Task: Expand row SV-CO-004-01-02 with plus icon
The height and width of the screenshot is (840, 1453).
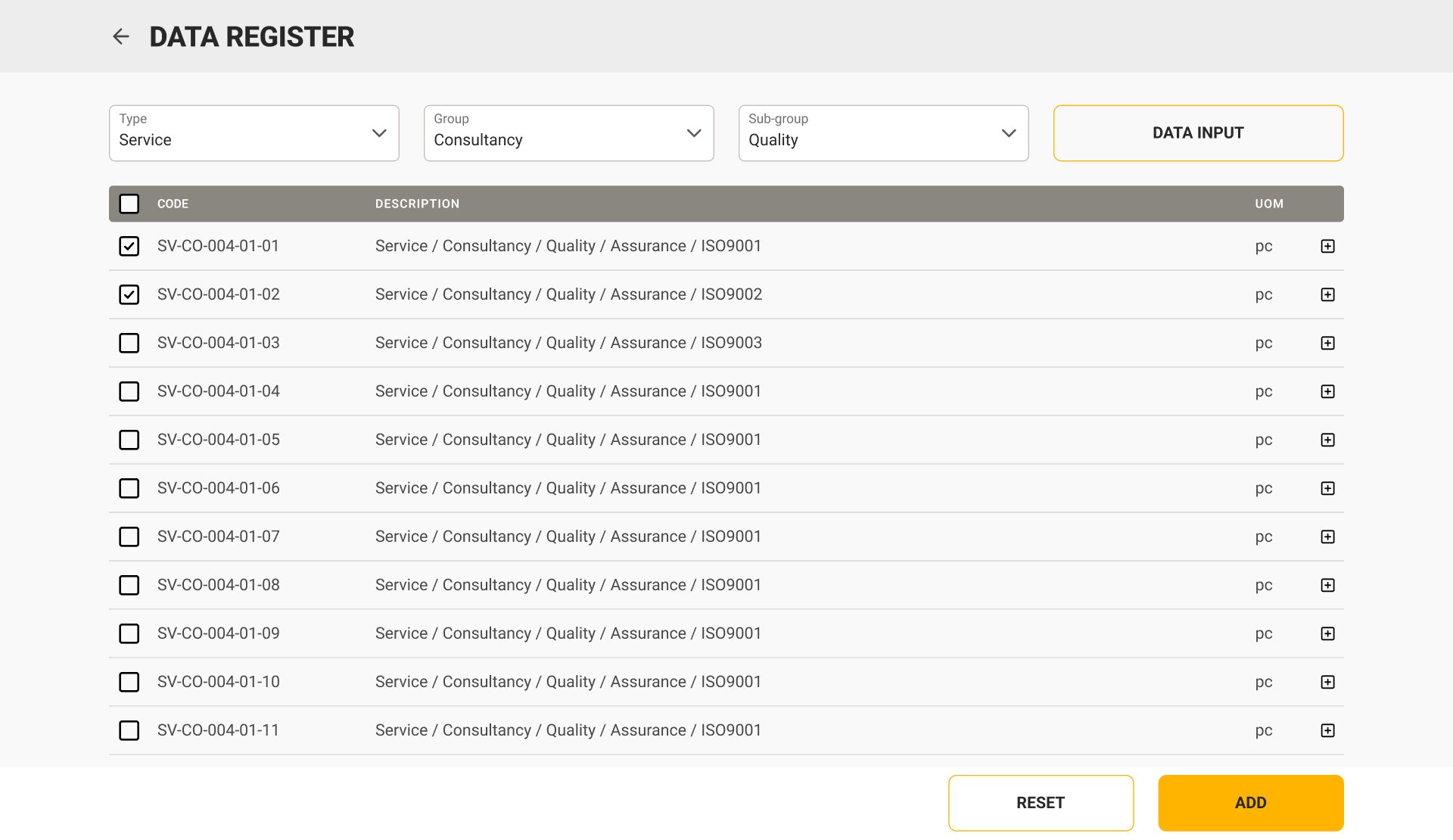Action: click(1327, 294)
